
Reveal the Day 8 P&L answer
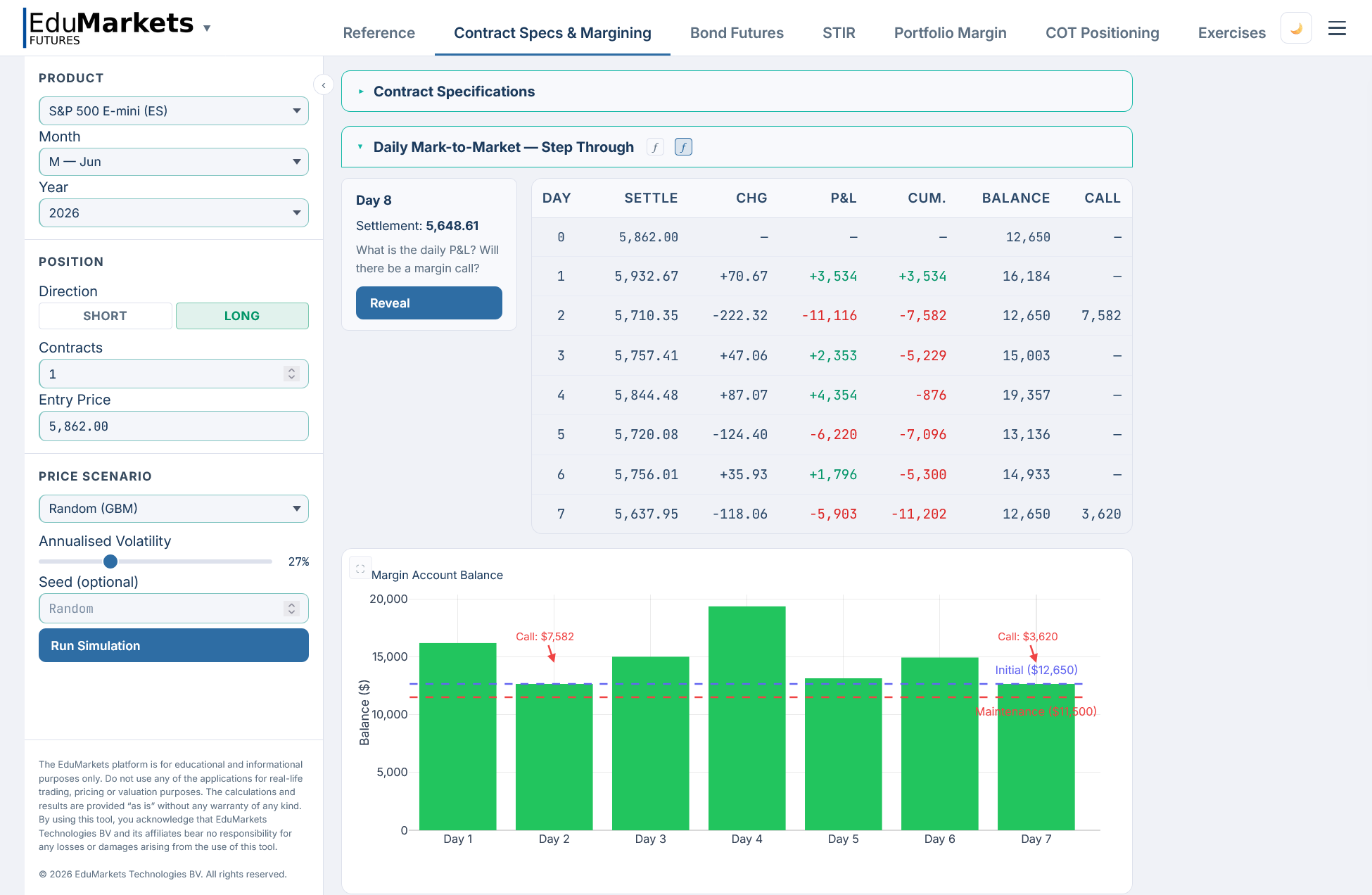[x=428, y=303]
